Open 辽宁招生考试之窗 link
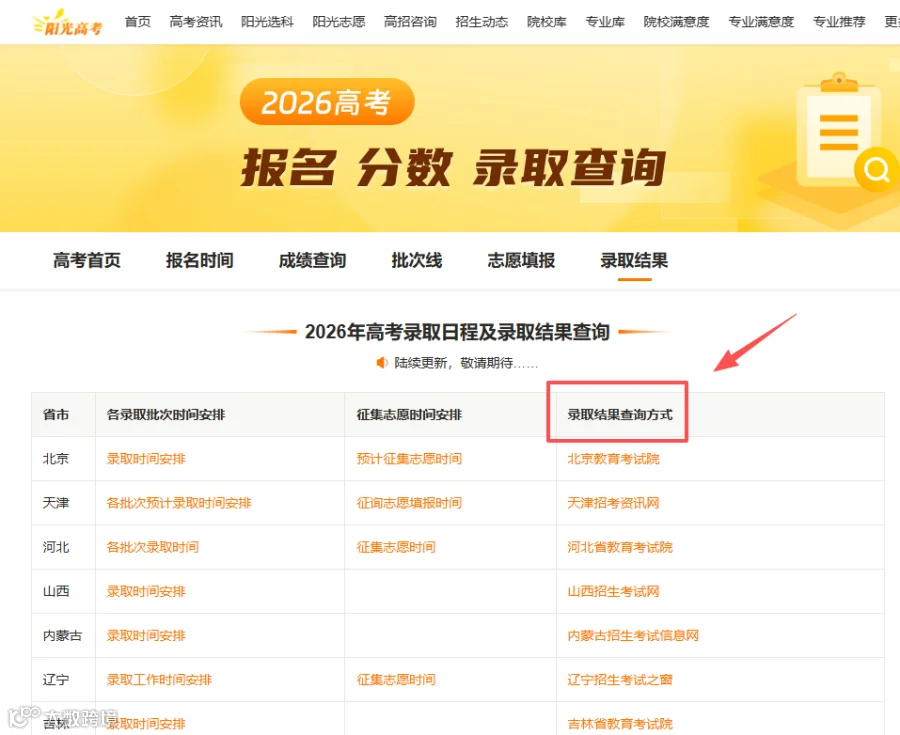Image resolution: width=900 pixels, height=735 pixels. coord(620,679)
